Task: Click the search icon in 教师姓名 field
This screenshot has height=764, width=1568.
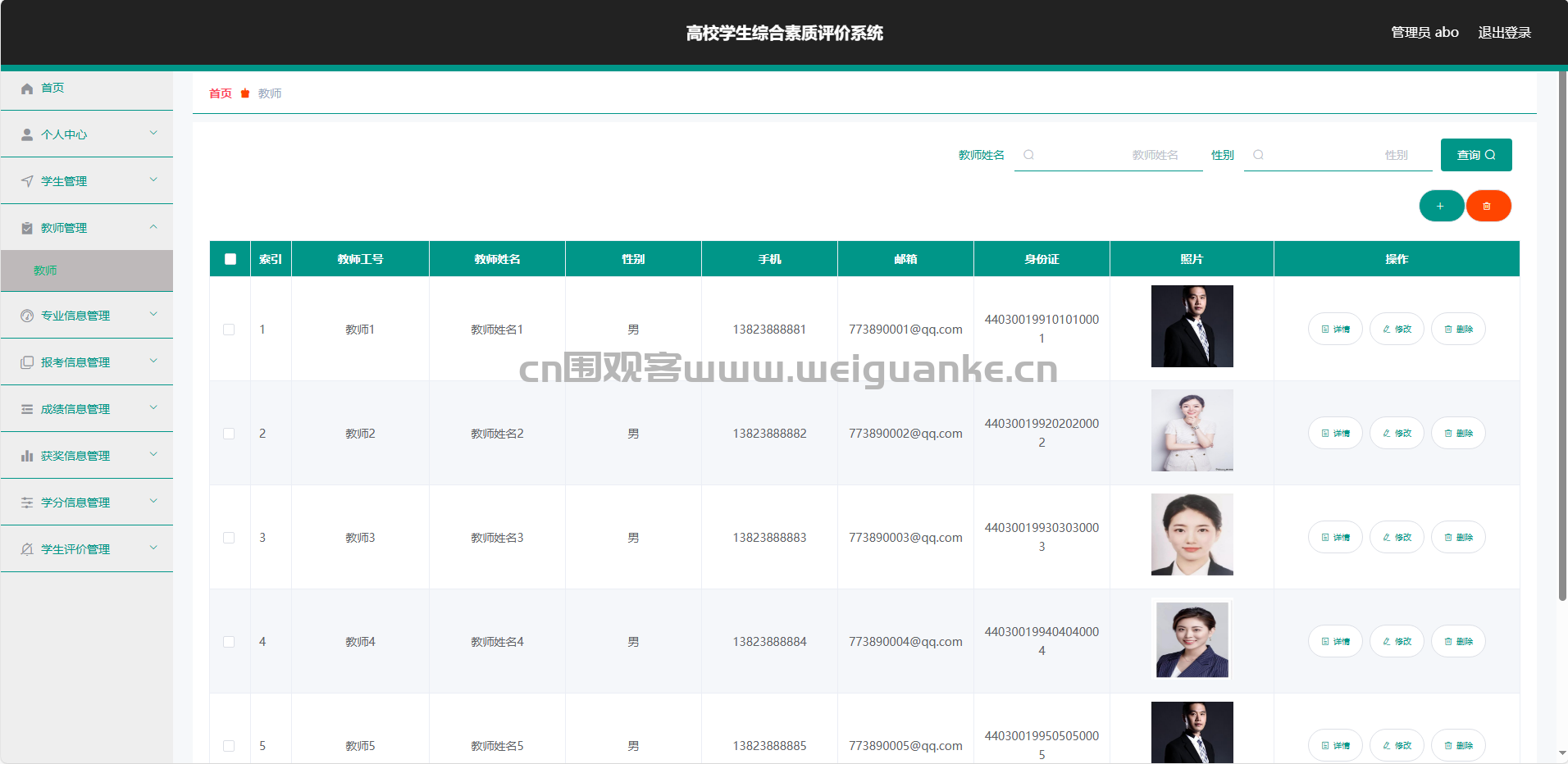Action: 1028,155
